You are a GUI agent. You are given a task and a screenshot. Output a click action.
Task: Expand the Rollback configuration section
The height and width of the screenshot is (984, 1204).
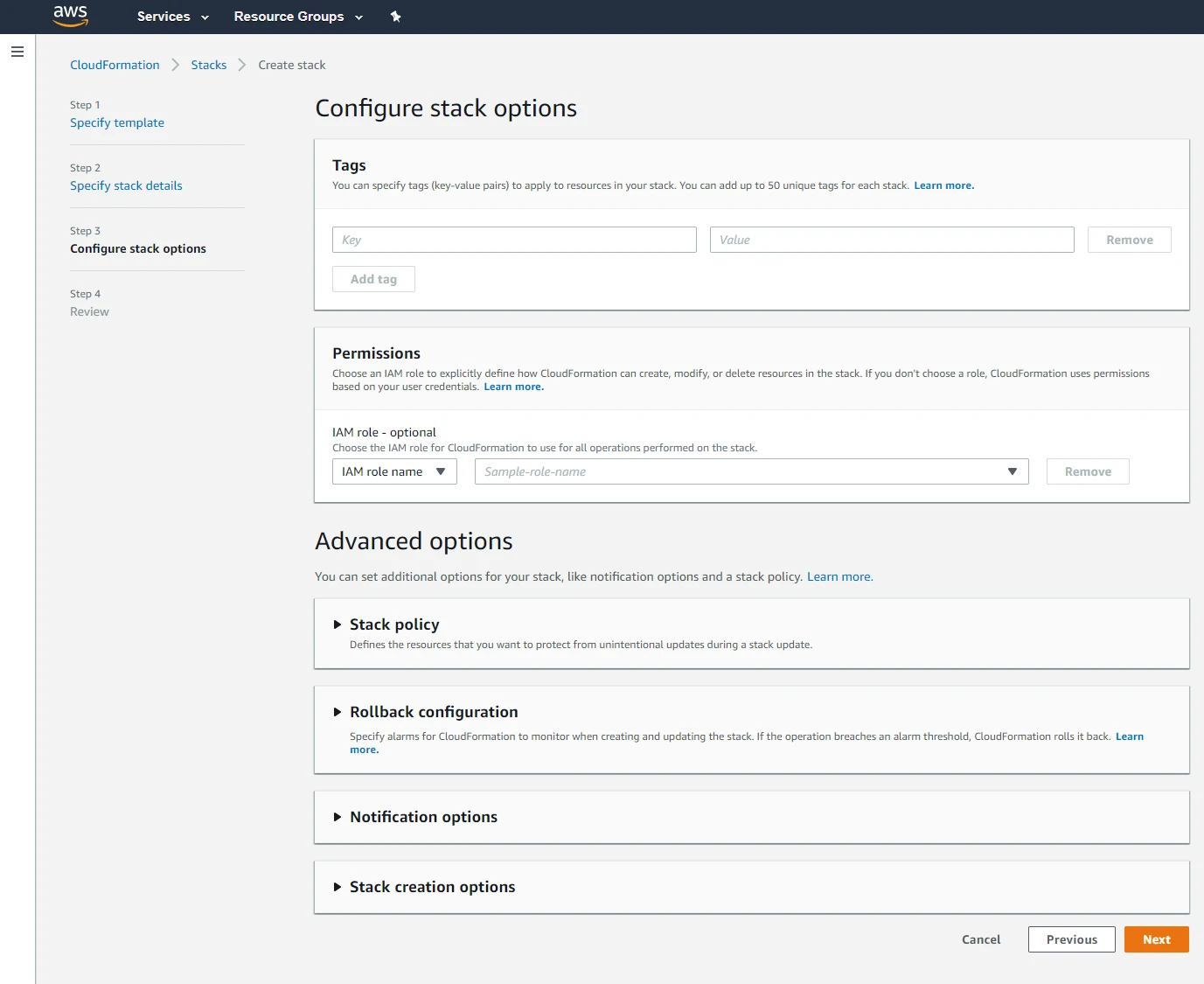pyautogui.click(x=433, y=712)
